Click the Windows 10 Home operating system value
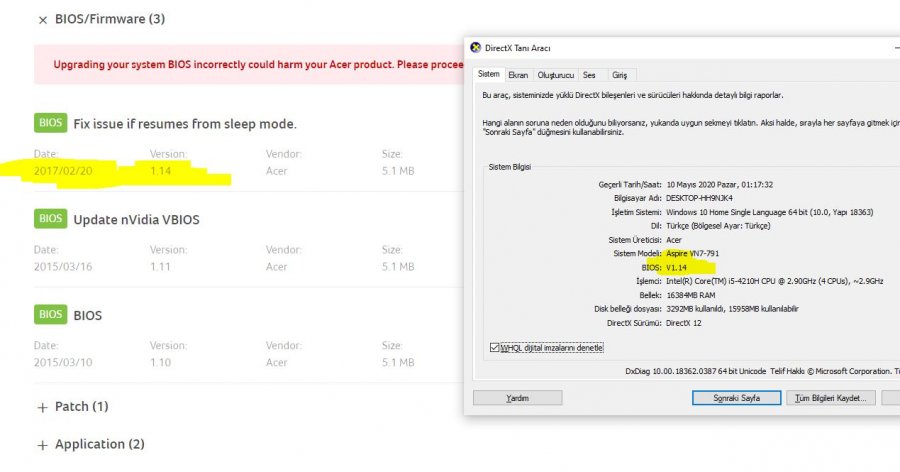900x472 pixels. point(770,212)
